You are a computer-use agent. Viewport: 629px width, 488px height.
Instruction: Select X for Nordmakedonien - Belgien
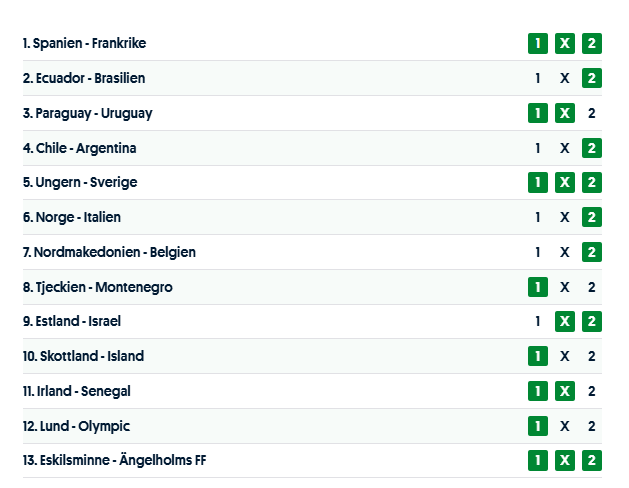coord(565,252)
